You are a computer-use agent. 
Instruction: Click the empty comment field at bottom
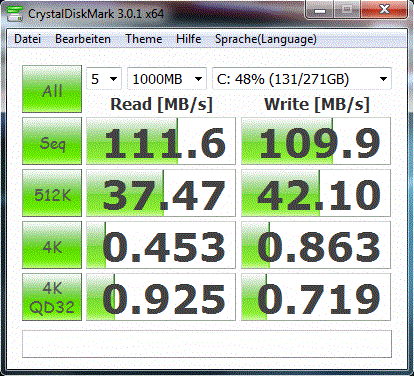coord(207,344)
